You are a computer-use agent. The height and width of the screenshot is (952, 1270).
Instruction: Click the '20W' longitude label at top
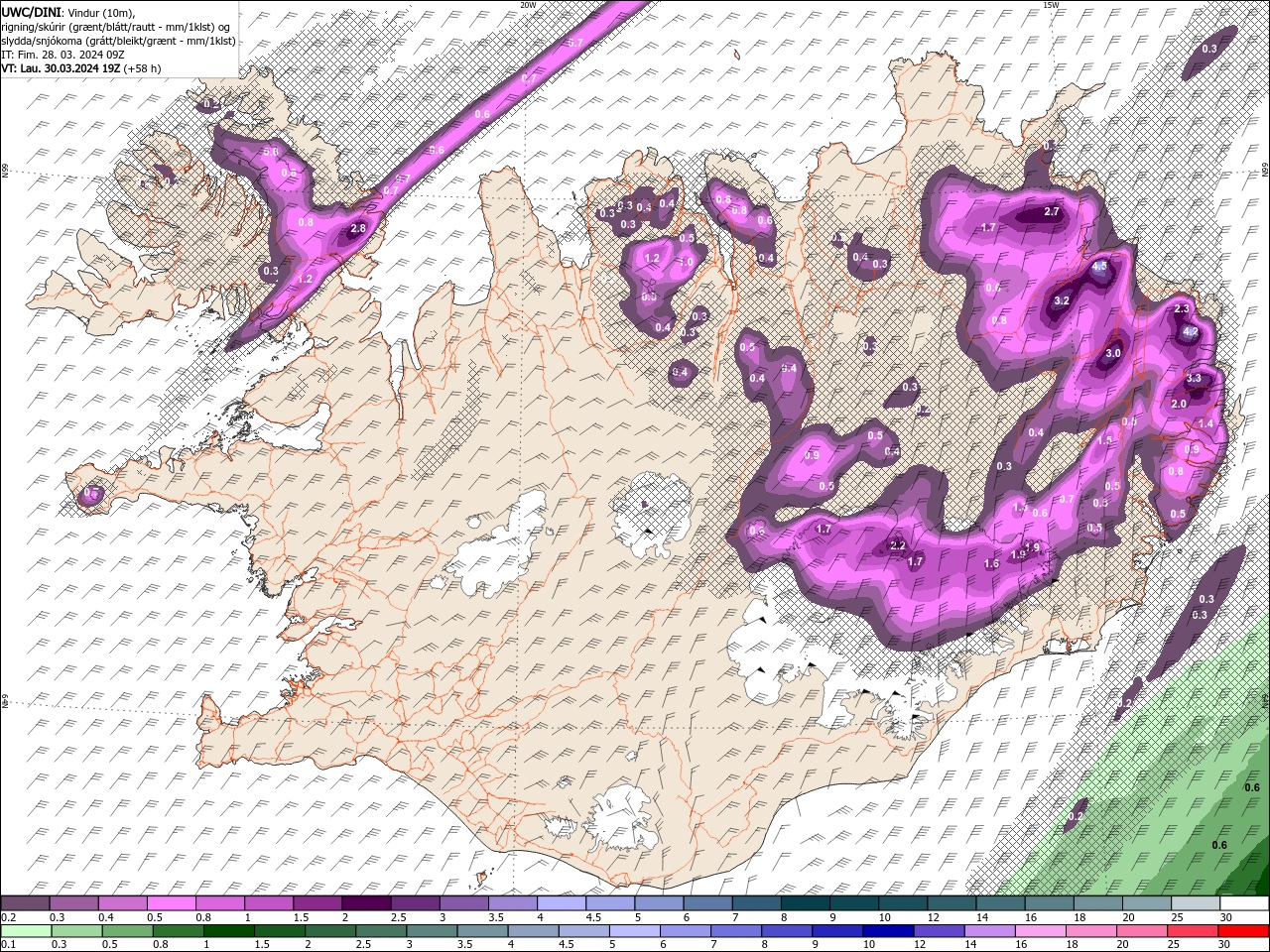tap(528, 5)
